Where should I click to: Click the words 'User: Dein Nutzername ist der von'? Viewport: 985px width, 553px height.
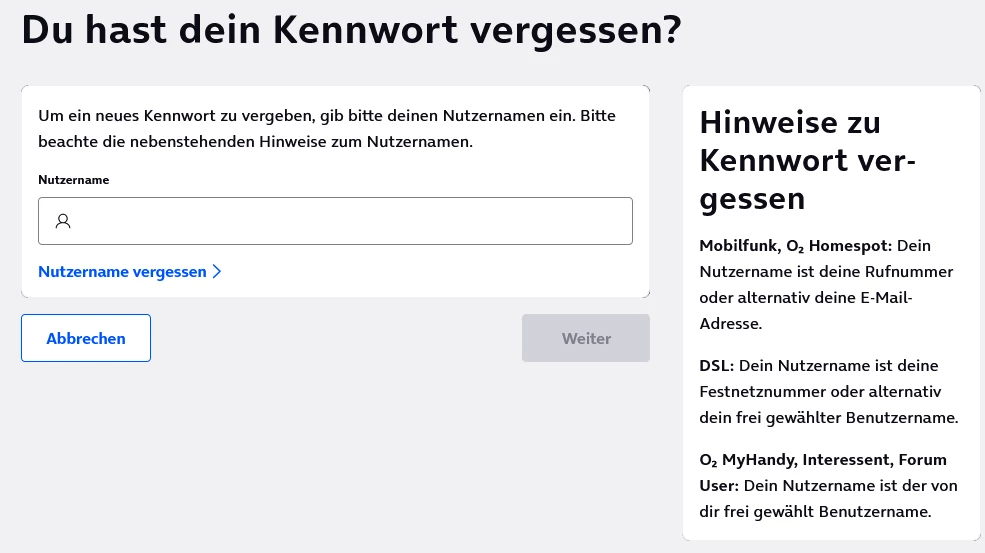pyautogui.click(x=828, y=486)
